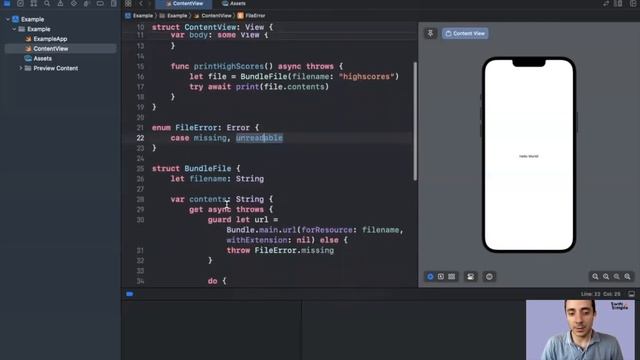640x360 pixels.
Task: Select Live preview mode button
Action: point(430,277)
